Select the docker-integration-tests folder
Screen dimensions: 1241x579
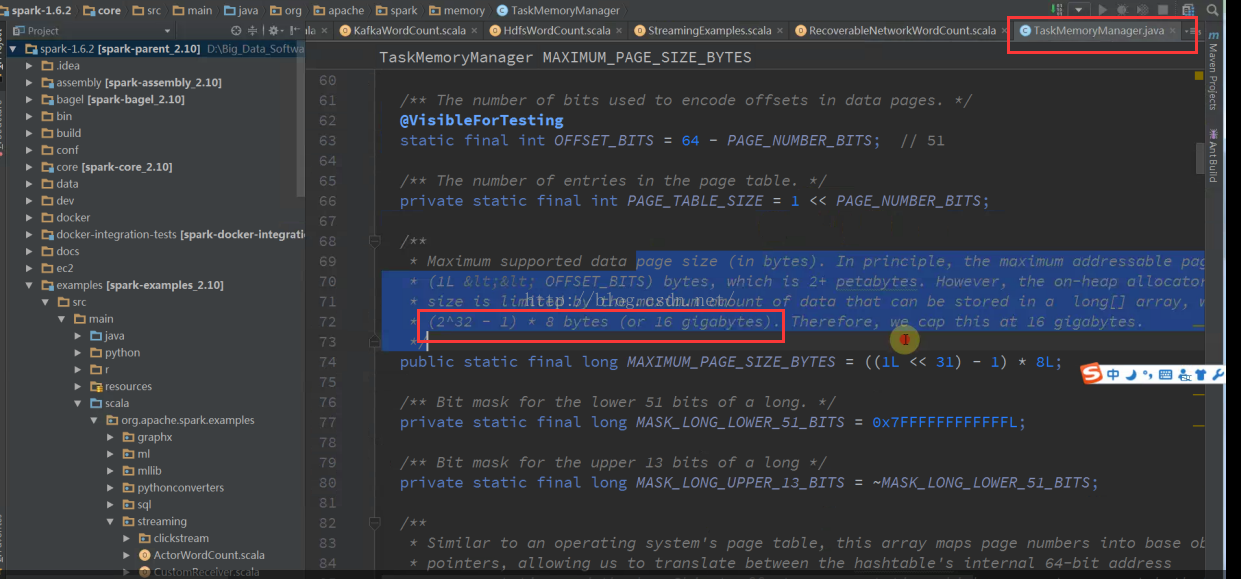pos(172,234)
